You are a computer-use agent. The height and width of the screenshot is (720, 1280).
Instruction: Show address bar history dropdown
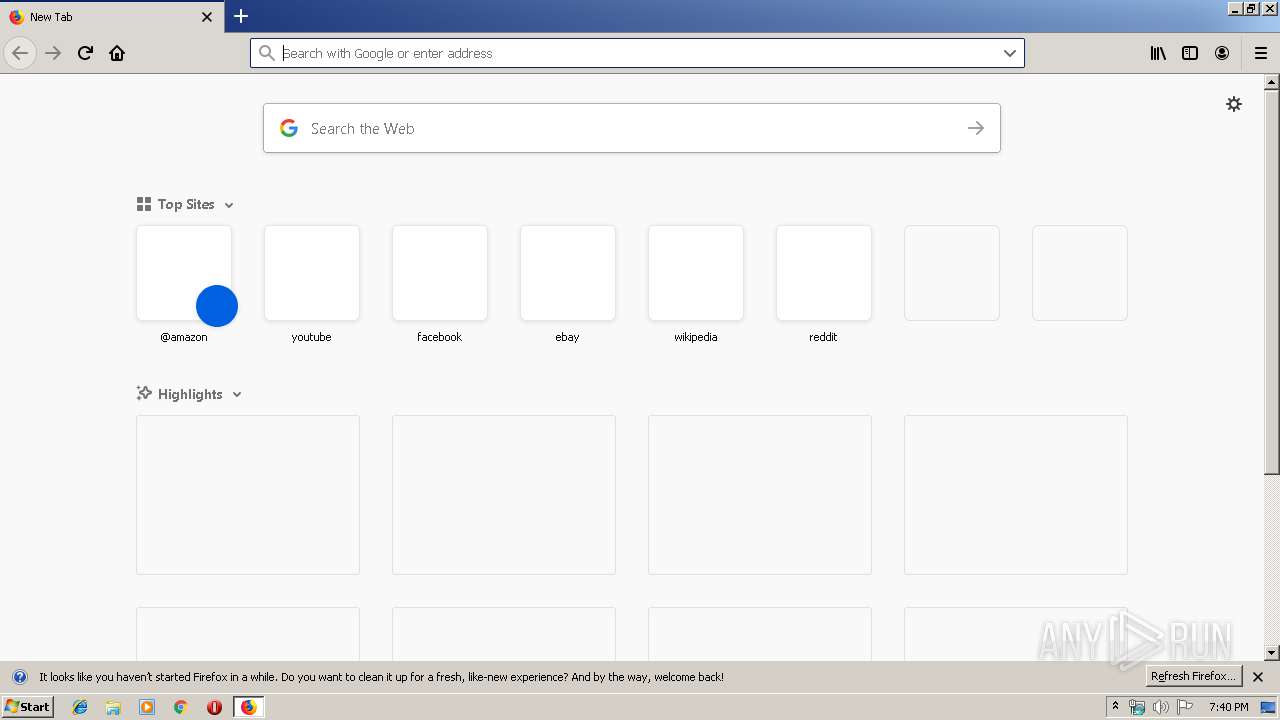click(x=1010, y=53)
